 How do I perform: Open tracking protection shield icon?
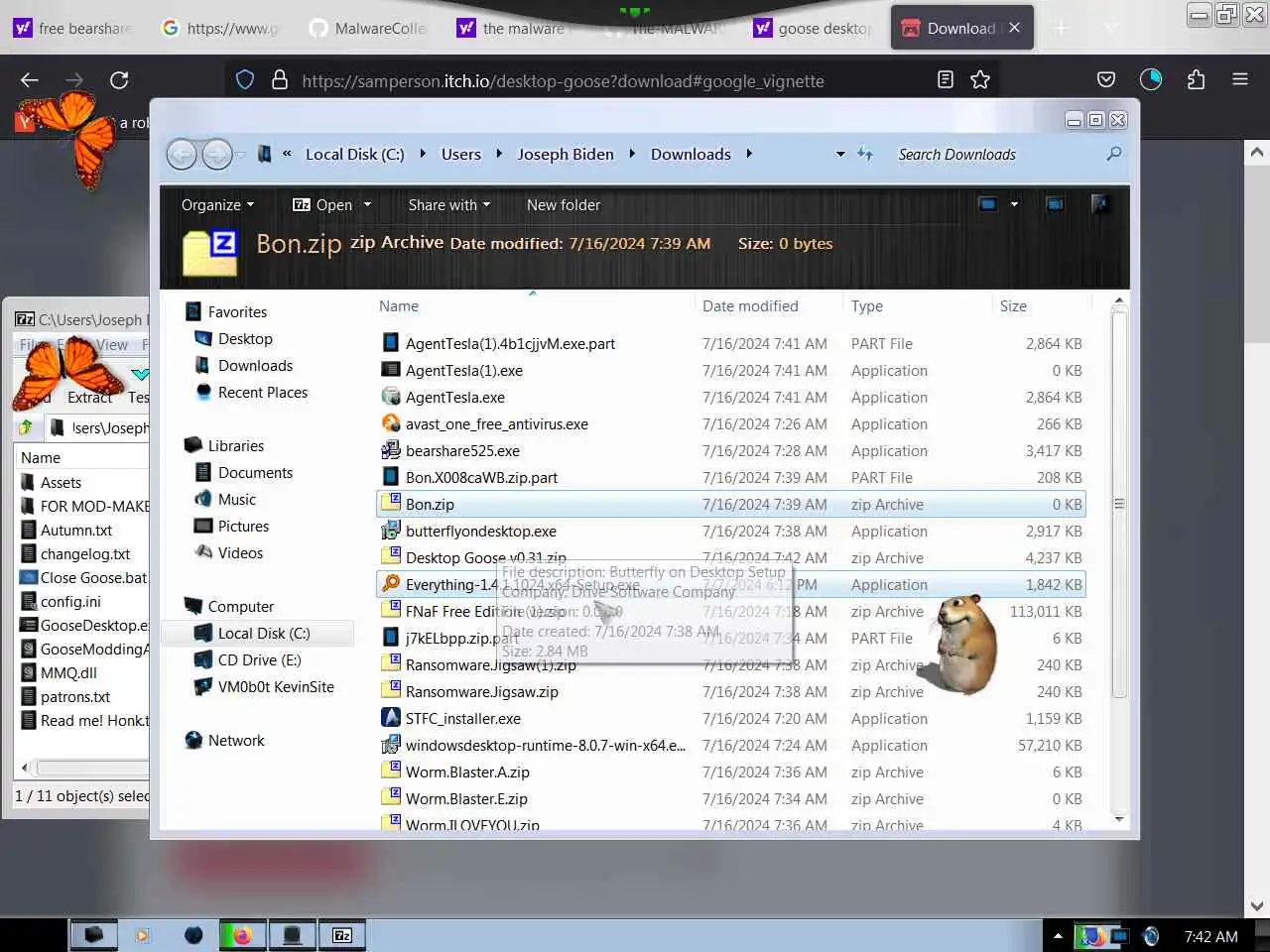click(245, 80)
